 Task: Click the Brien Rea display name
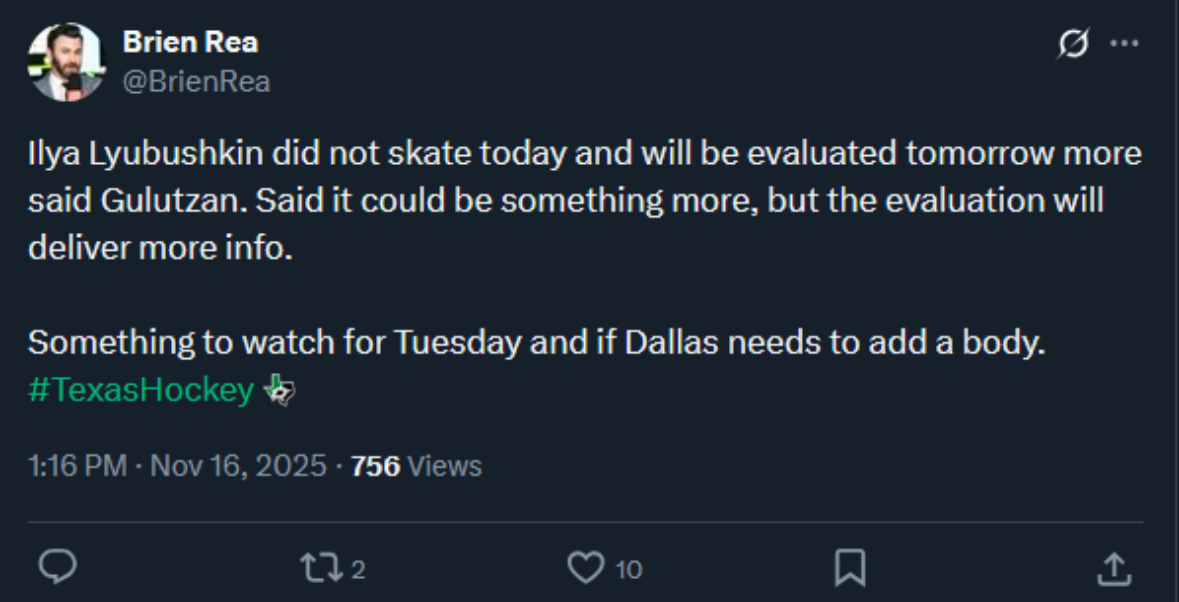coord(189,42)
